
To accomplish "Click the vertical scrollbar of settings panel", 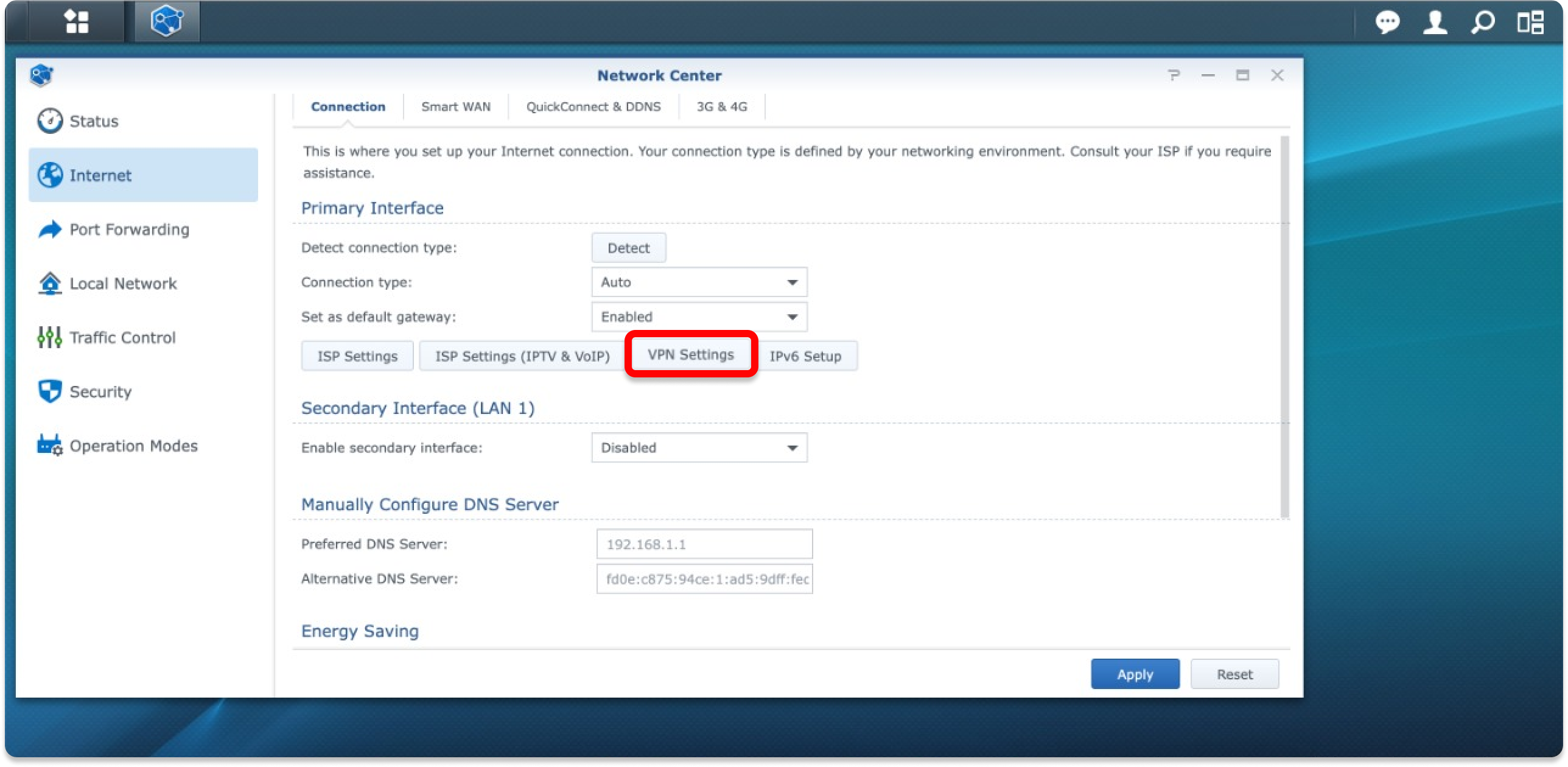I will 1284,327.
